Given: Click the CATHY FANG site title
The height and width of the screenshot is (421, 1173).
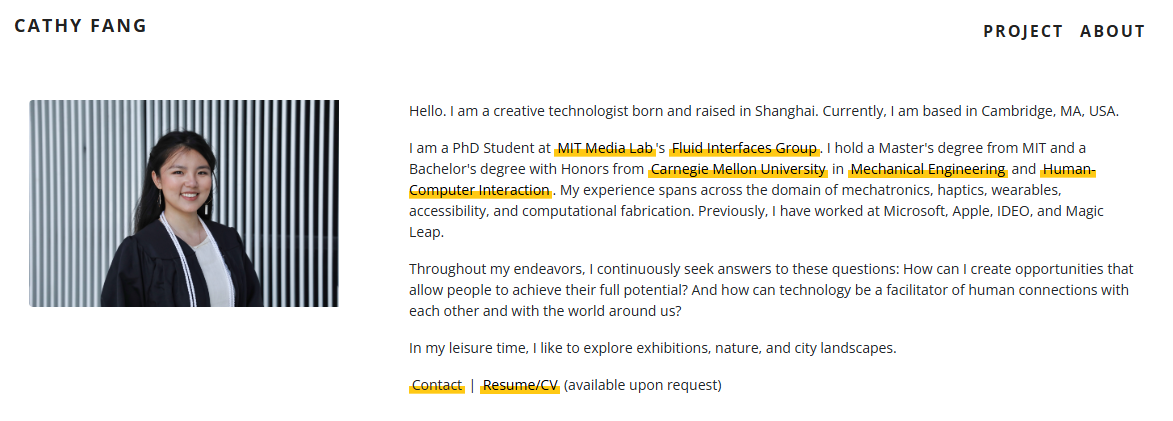Looking at the screenshot, I should point(80,26).
